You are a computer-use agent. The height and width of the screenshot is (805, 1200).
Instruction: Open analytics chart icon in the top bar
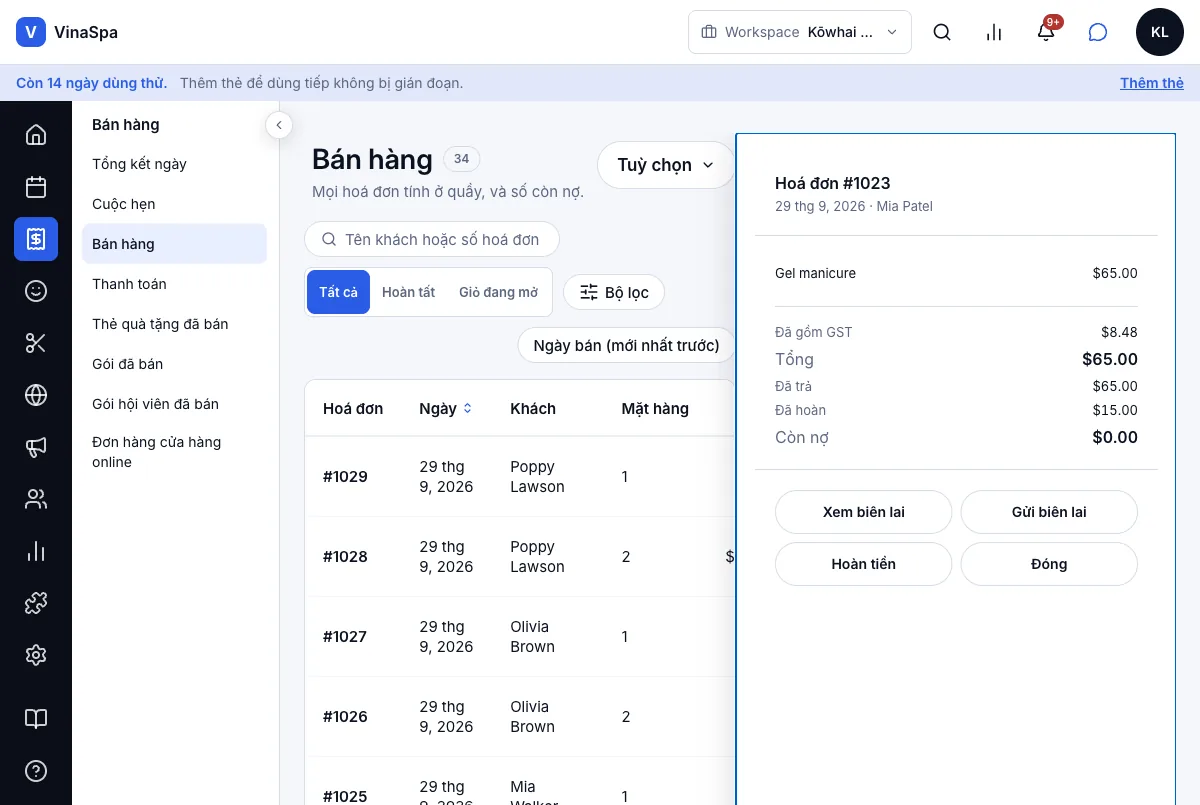(x=994, y=32)
